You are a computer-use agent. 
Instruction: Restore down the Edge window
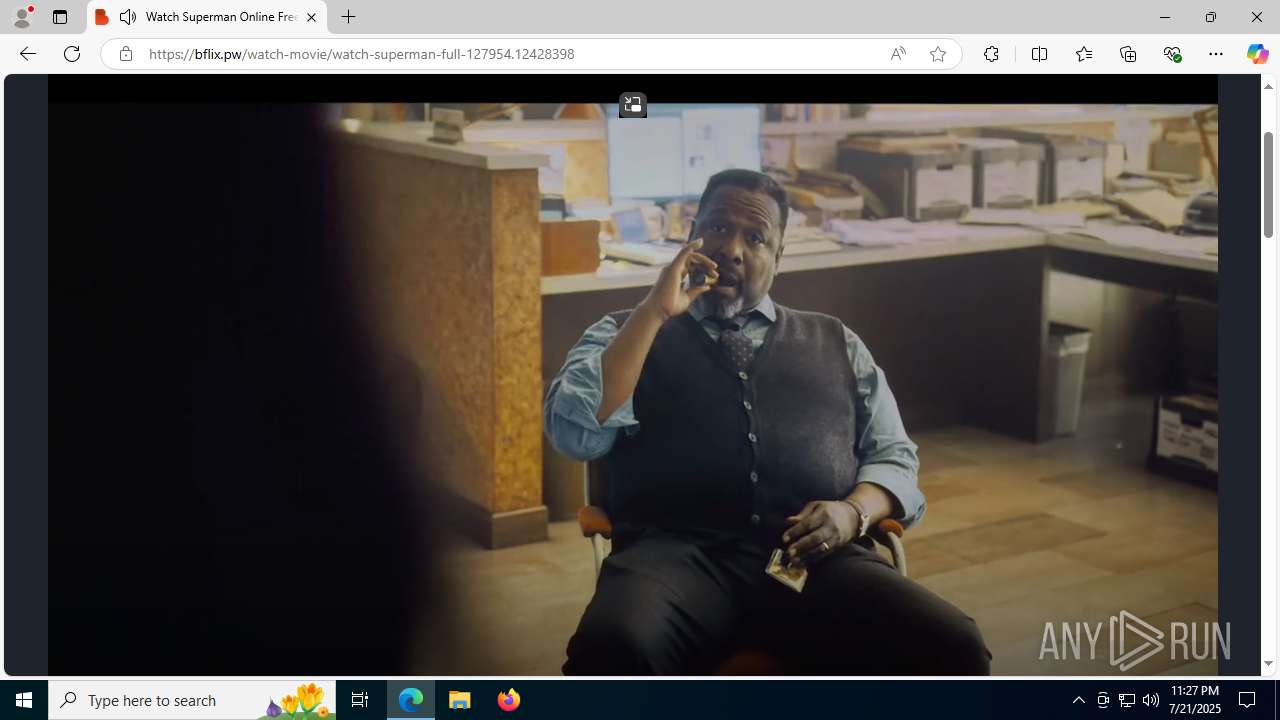(x=1210, y=17)
